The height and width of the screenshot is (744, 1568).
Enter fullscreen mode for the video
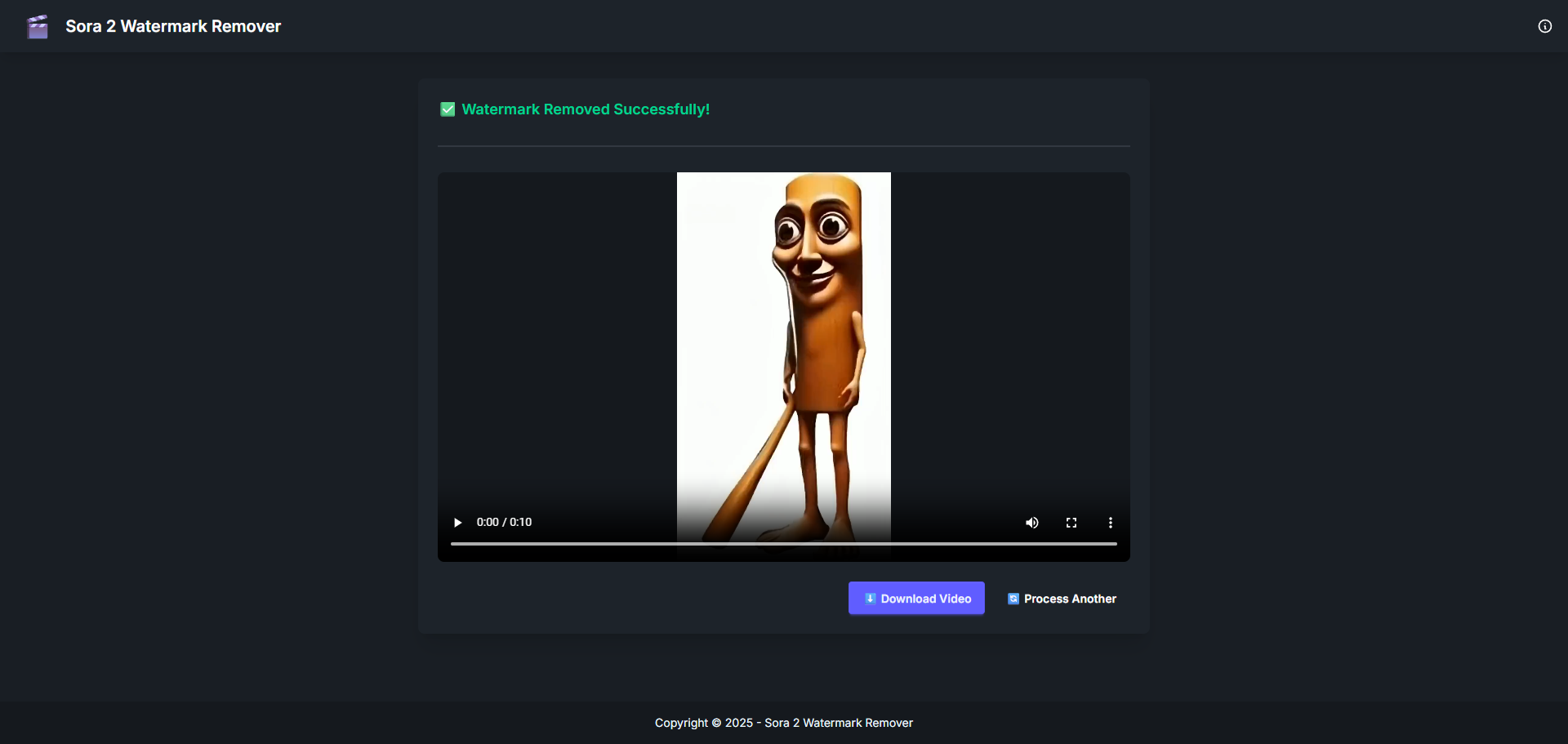tap(1071, 523)
